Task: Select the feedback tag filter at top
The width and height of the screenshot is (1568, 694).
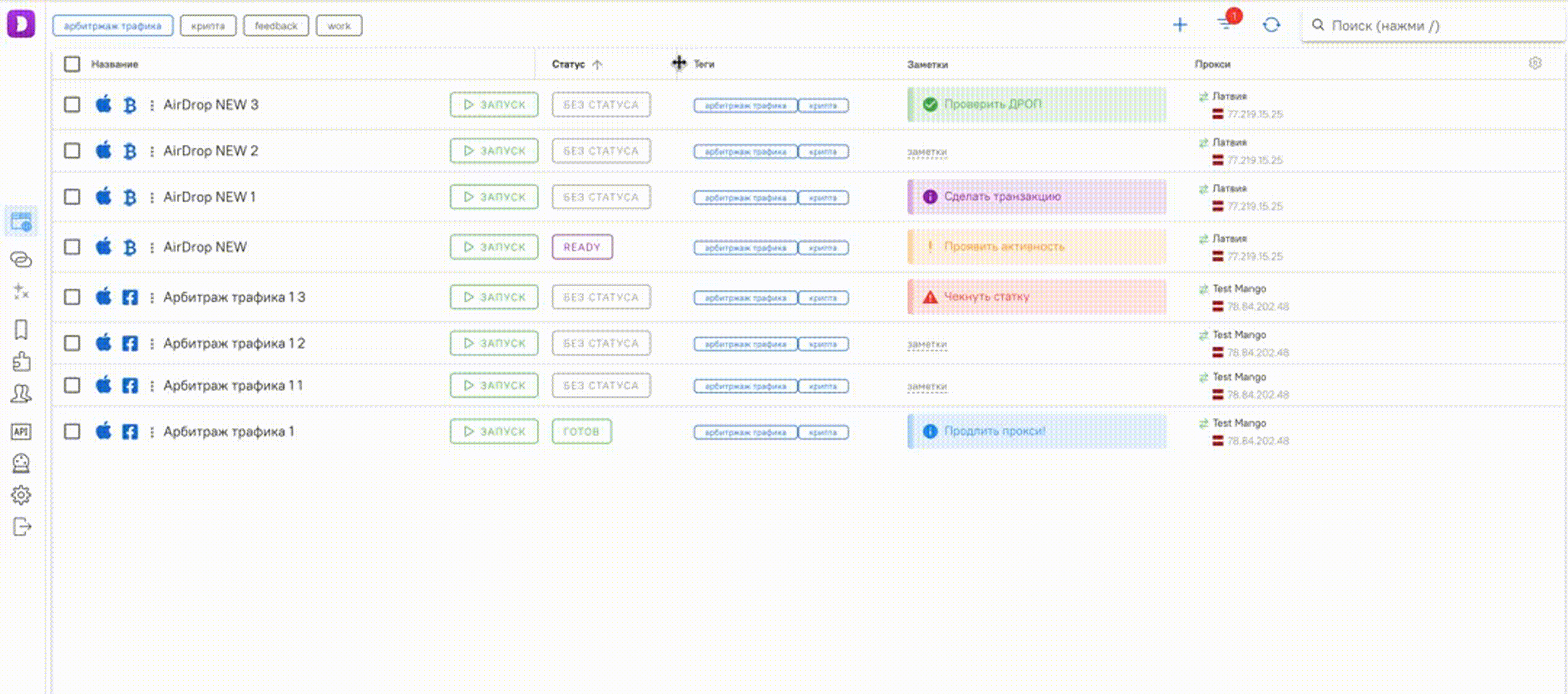Action: (276, 26)
